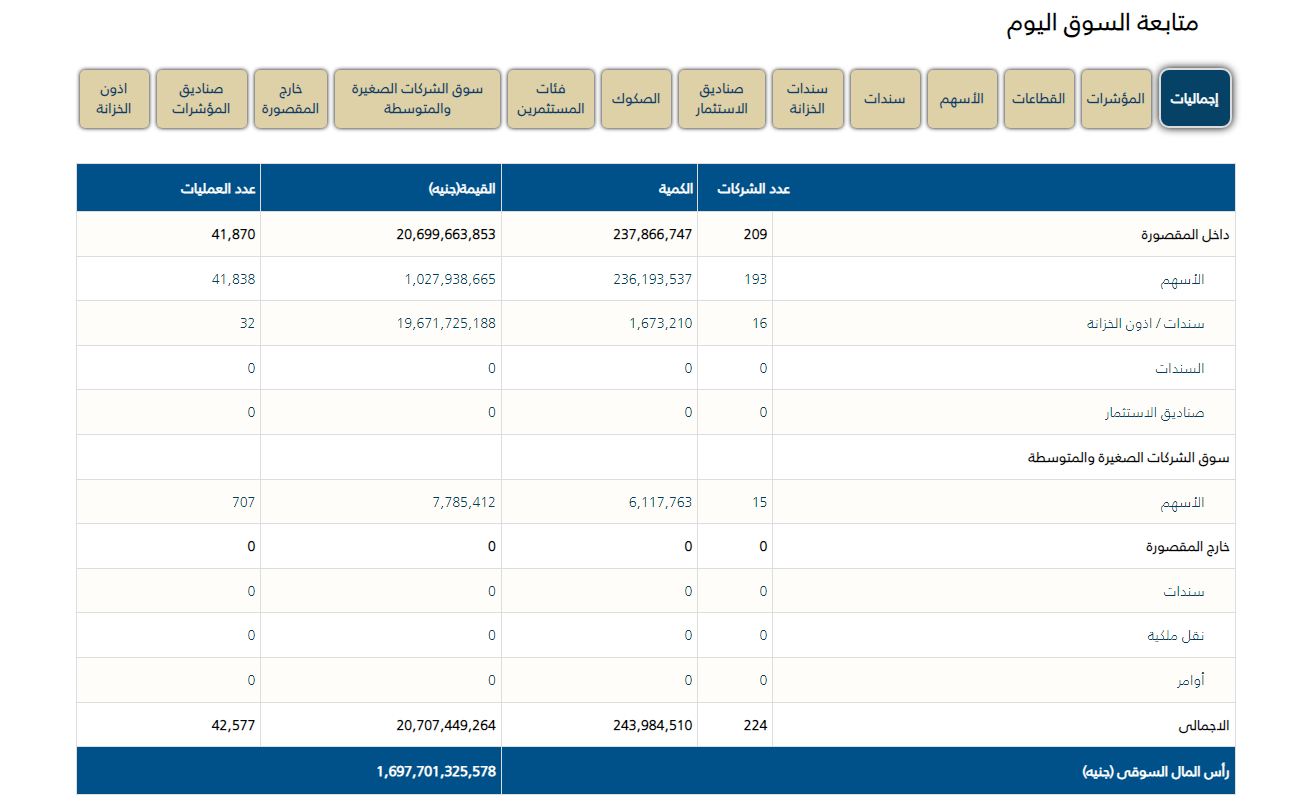Open the اذون الخزانة tab
This screenshot has height=811, width=1302.
pos(114,99)
